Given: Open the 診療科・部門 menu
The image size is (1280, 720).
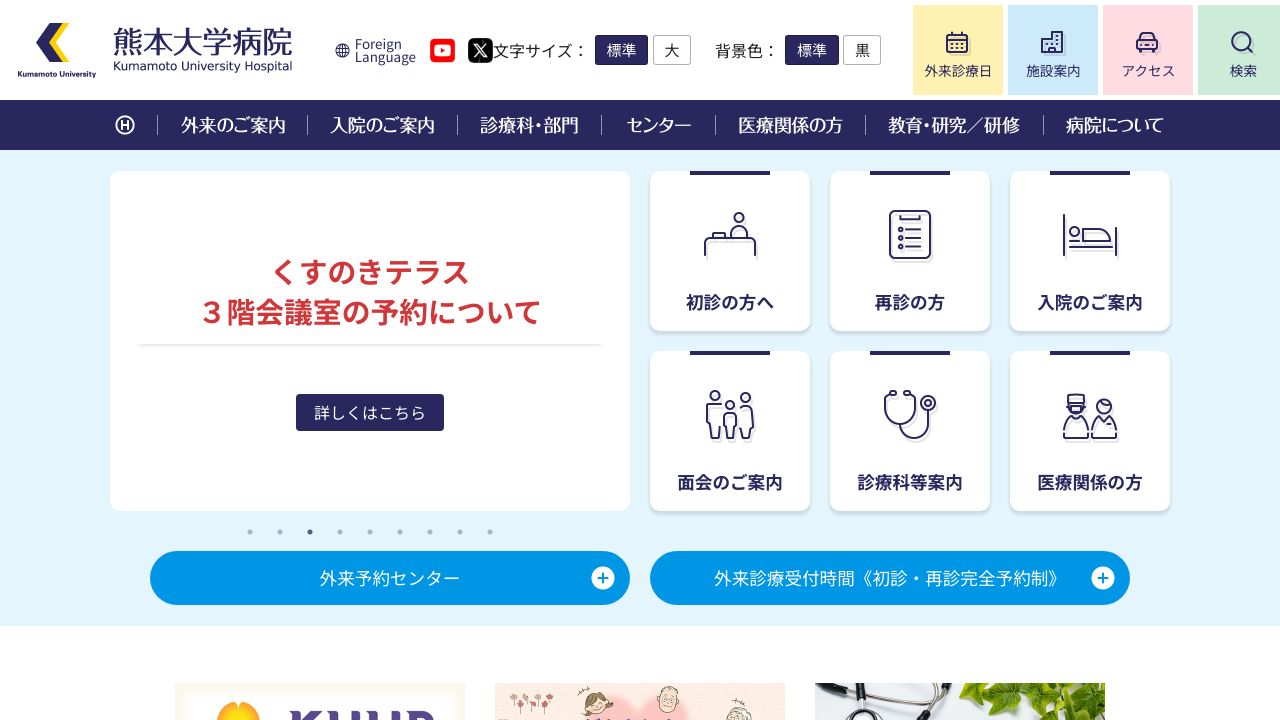Looking at the screenshot, I should point(529,125).
